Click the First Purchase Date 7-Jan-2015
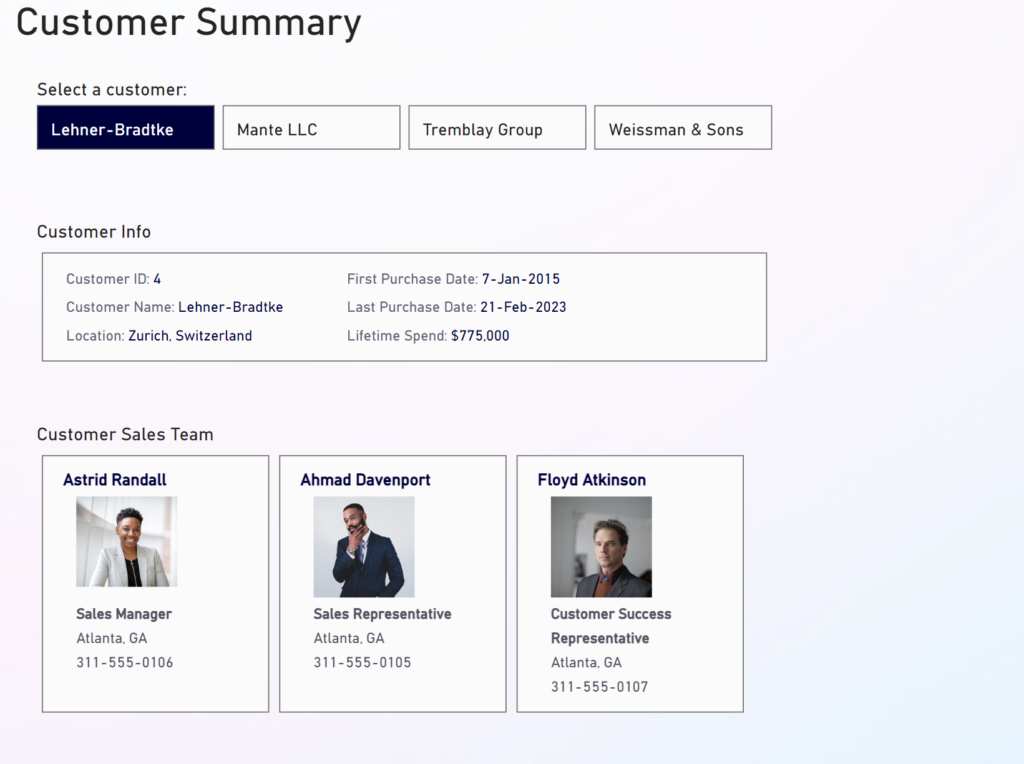Image resolution: width=1024 pixels, height=764 pixels. click(x=520, y=279)
